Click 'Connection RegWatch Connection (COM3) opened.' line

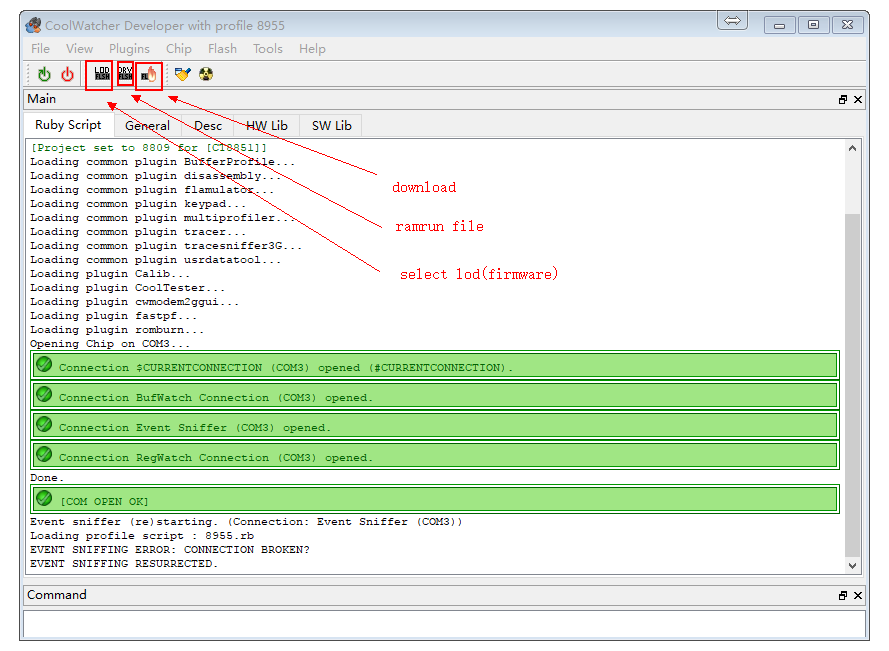(435, 456)
